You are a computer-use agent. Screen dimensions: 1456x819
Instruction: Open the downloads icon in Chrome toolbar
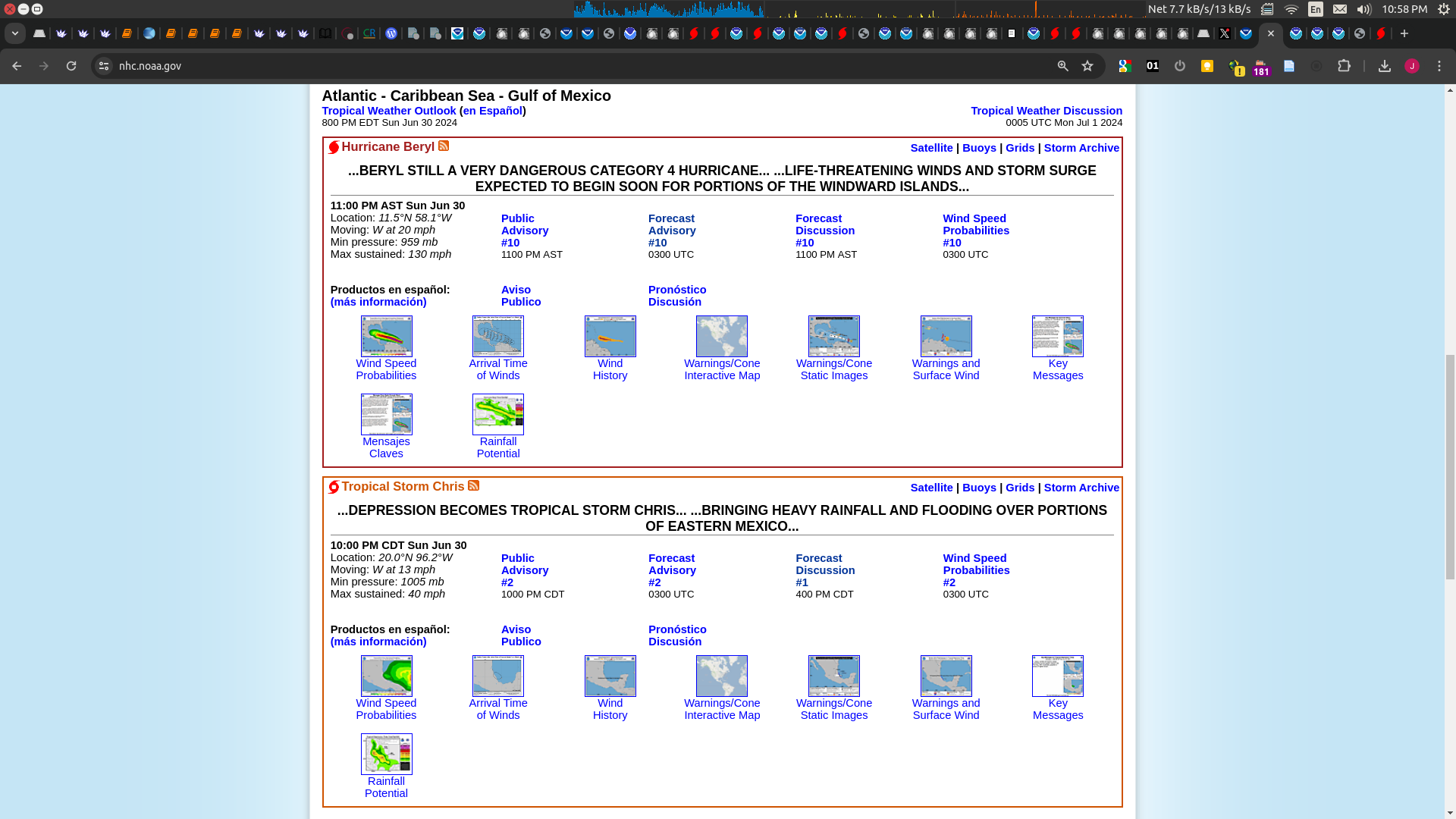point(1385,66)
